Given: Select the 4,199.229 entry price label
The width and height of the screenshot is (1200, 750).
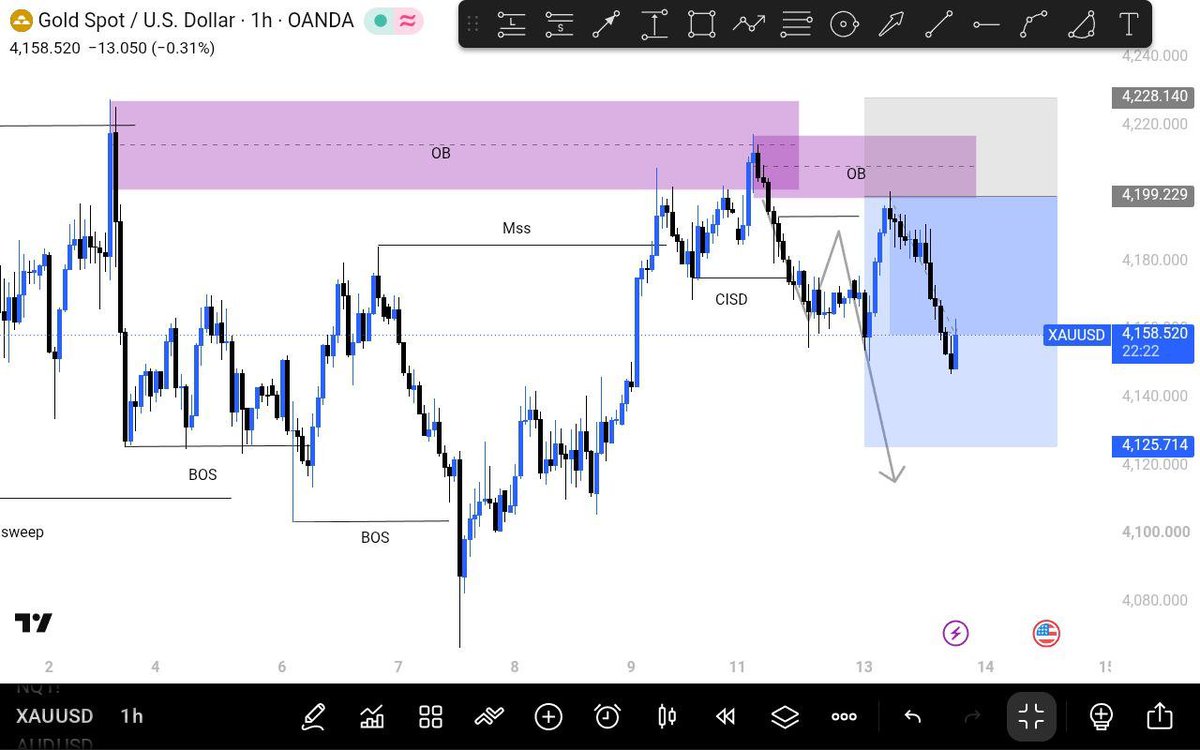Looking at the screenshot, I should pyautogui.click(x=1154, y=195).
